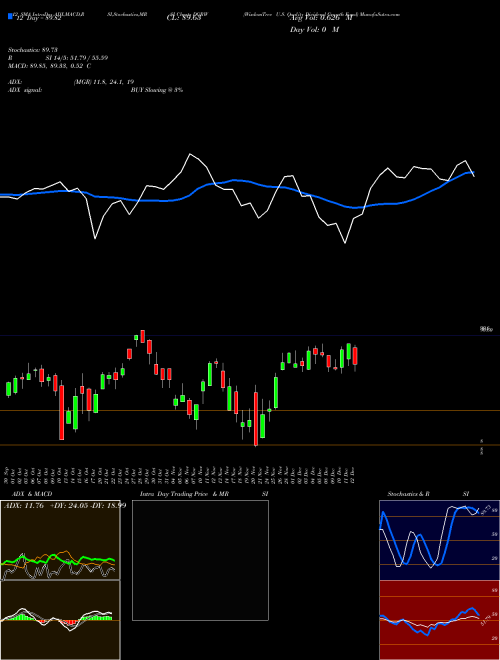Click the Avg Vol 0.626 M label
500x660 pixels.
(x=321, y=18)
